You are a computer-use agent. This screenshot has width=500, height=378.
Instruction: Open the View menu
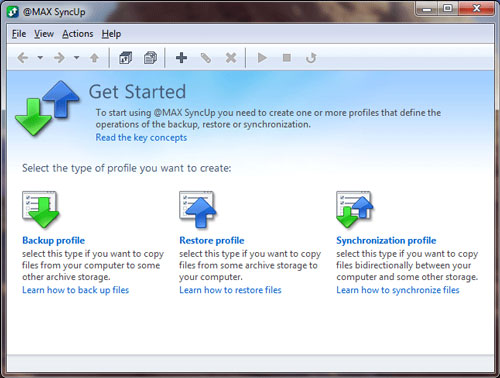[44, 34]
